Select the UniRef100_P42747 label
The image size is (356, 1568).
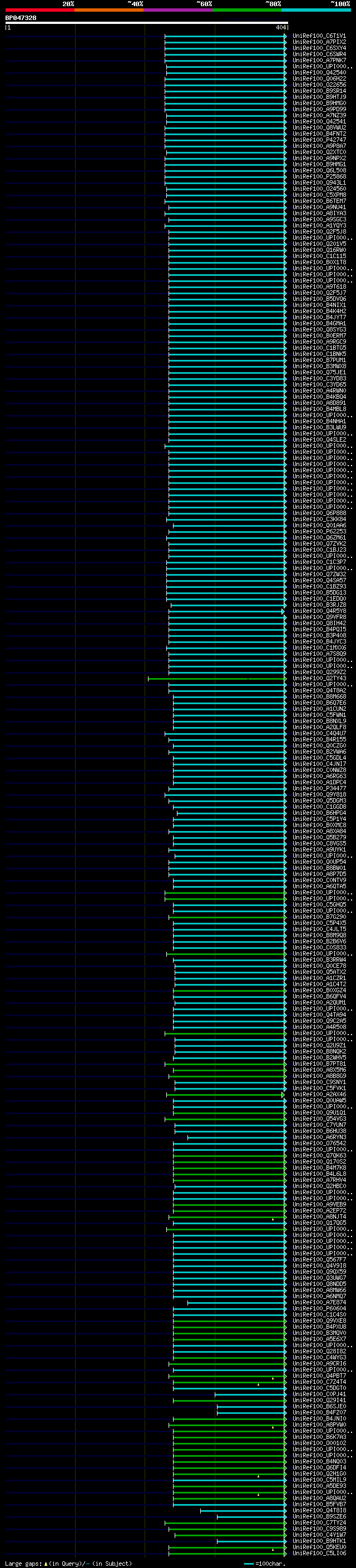point(319,140)
